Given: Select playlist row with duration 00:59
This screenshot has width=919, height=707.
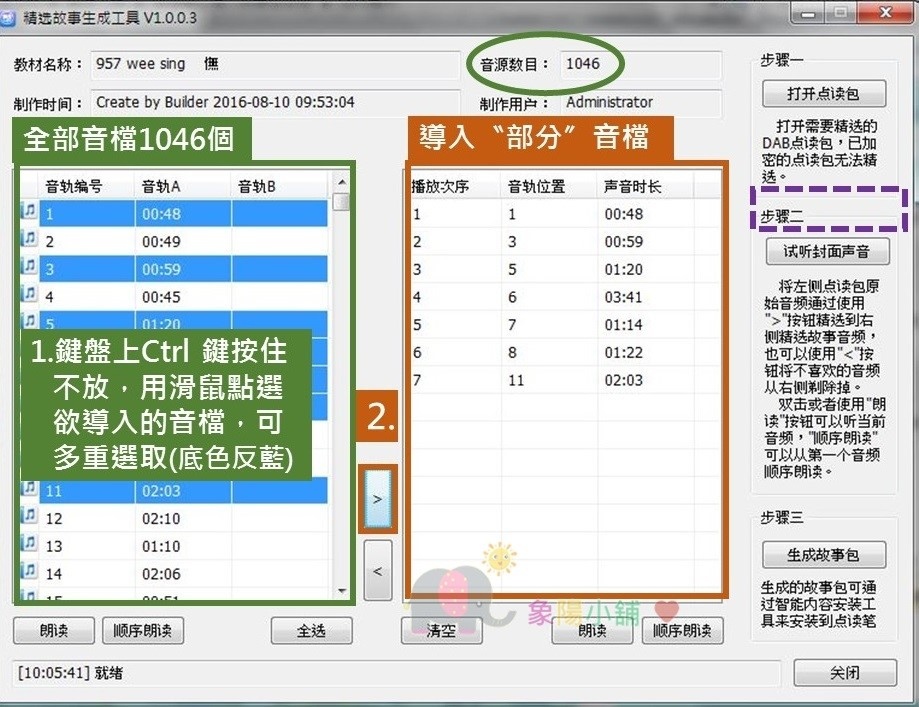Looking at the screenshot, I should [565, 242].
